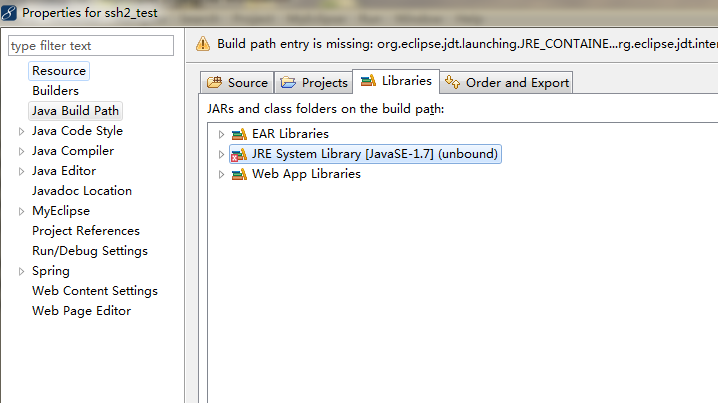Click the EAR Libraries library icon
Screen dimensions: 718x403
[x=239, y=134]
